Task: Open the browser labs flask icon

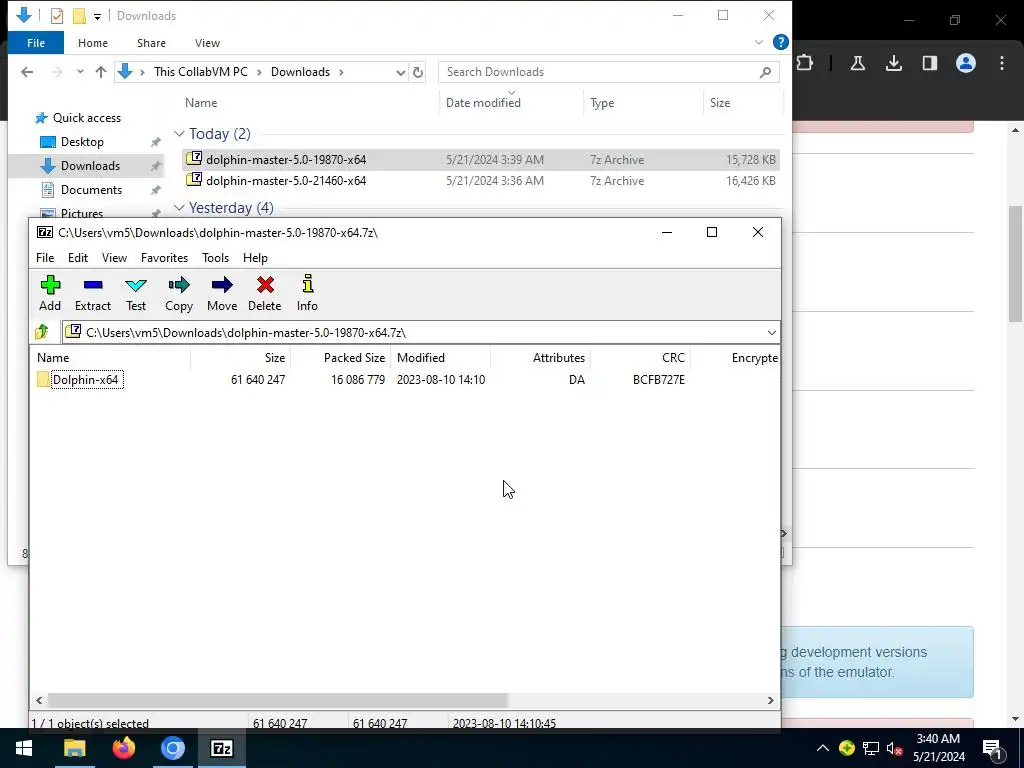Action: (857, 63)
